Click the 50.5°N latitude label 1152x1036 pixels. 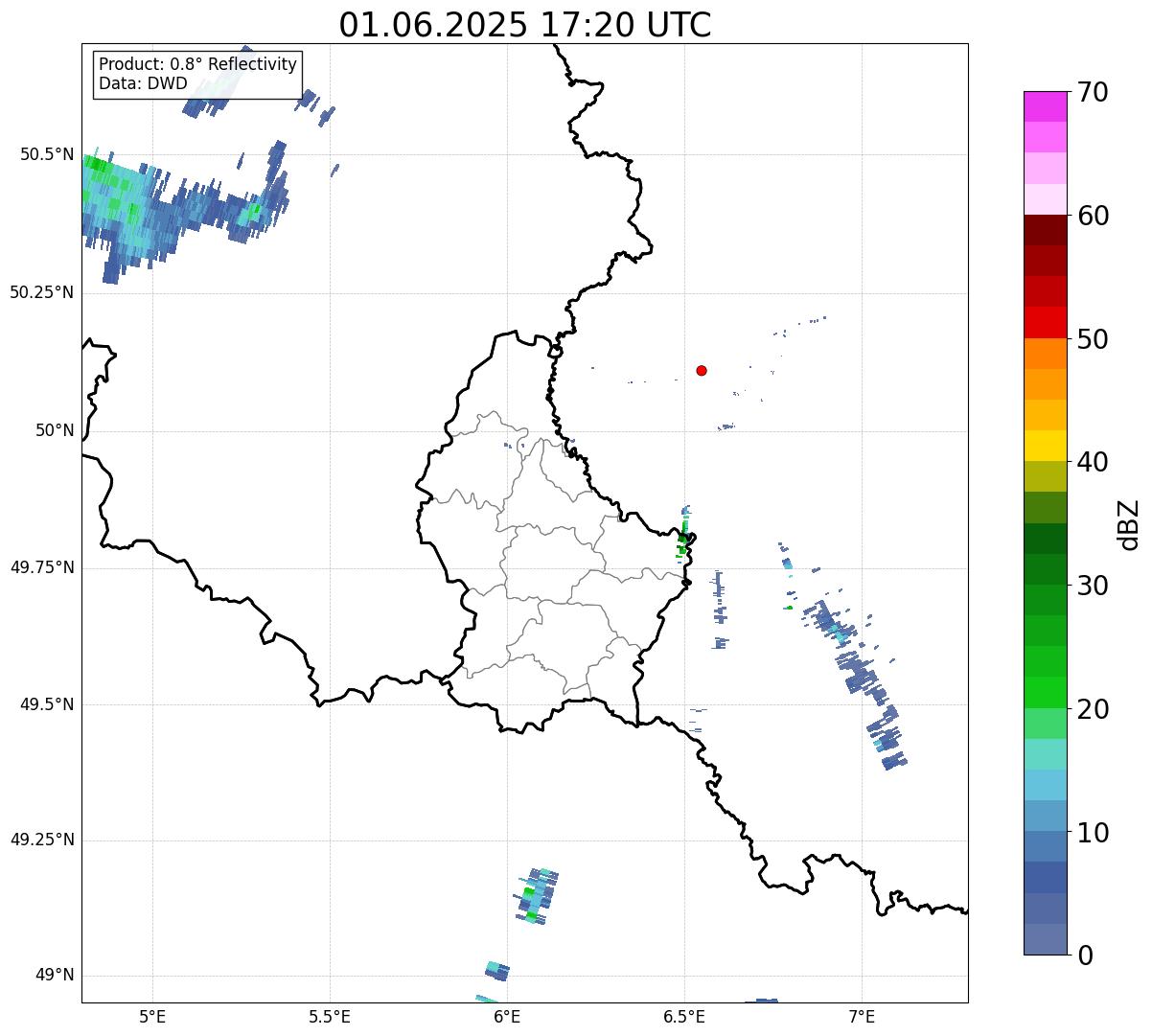coord(48,155)
